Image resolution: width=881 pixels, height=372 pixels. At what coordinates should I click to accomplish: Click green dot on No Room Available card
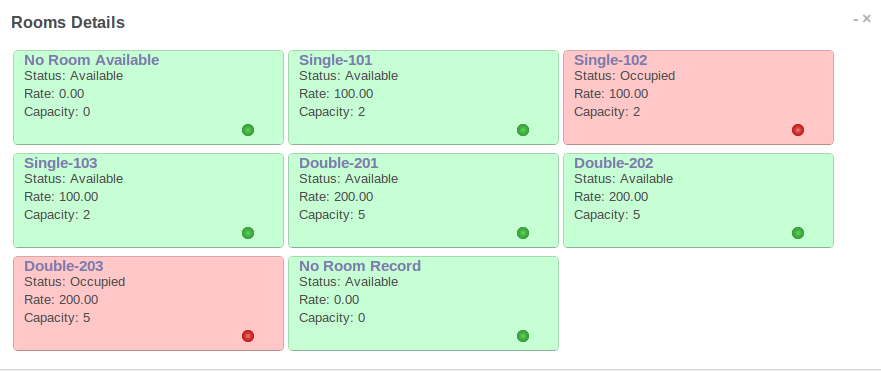coord(248,130)
